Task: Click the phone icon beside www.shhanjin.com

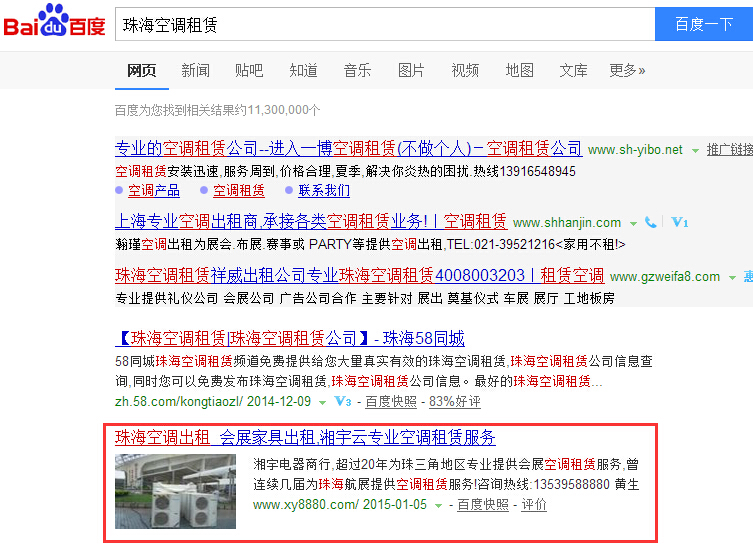Action: click(651, 222)
